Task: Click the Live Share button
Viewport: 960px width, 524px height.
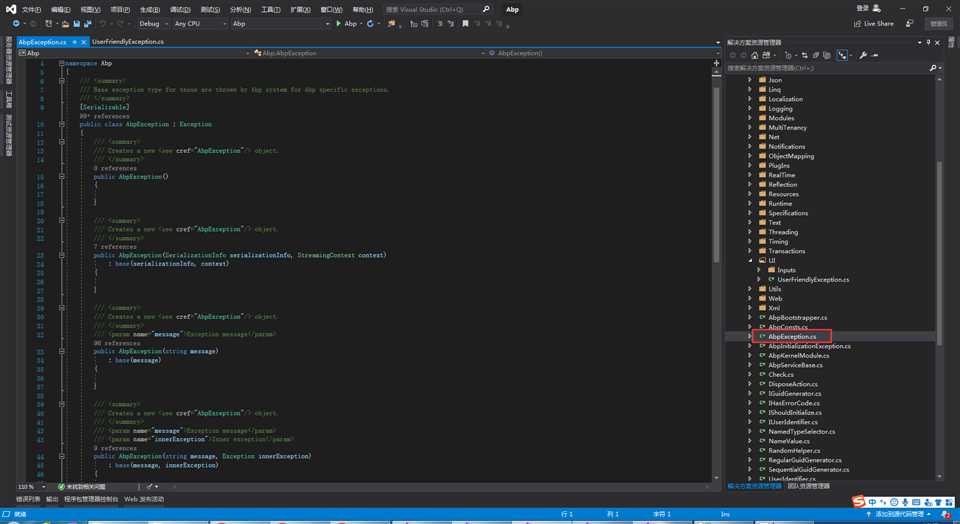Action: pyautogui.click(x=874, y=23)
